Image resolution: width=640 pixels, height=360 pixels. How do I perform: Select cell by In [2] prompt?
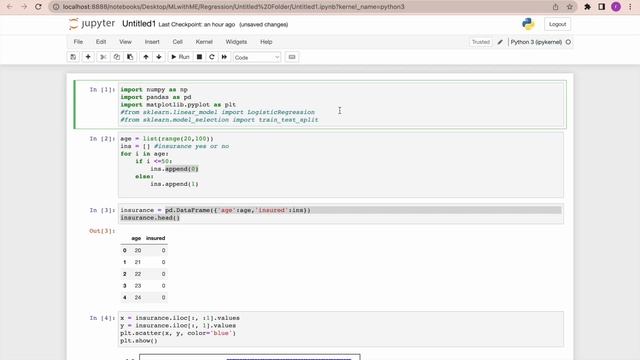[x=102, y=139]
